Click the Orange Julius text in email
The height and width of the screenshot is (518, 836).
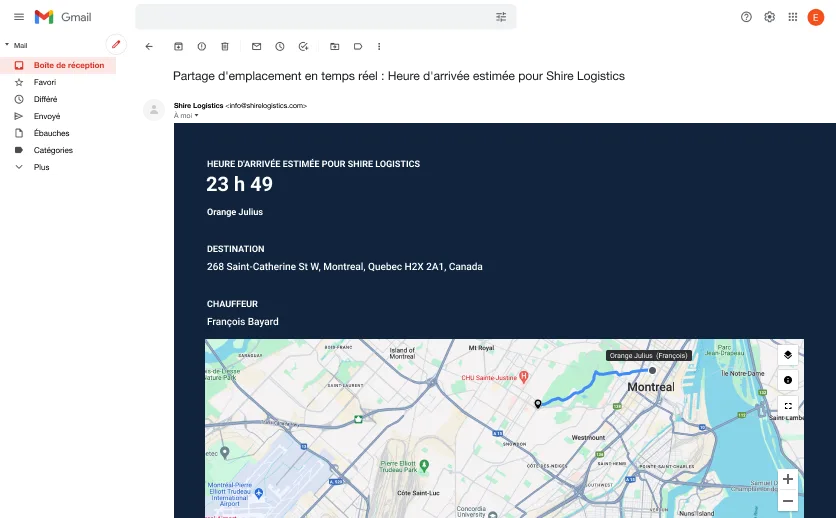pos(235,212)
